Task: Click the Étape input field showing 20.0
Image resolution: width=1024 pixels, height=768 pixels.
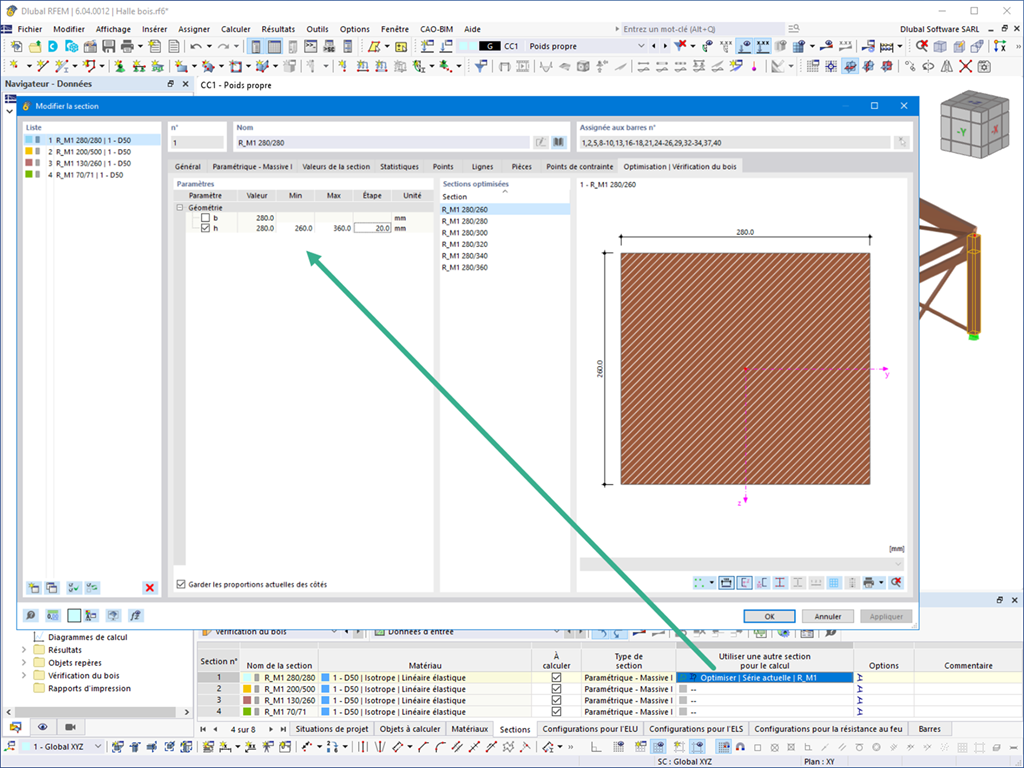Action: (373, 229)
